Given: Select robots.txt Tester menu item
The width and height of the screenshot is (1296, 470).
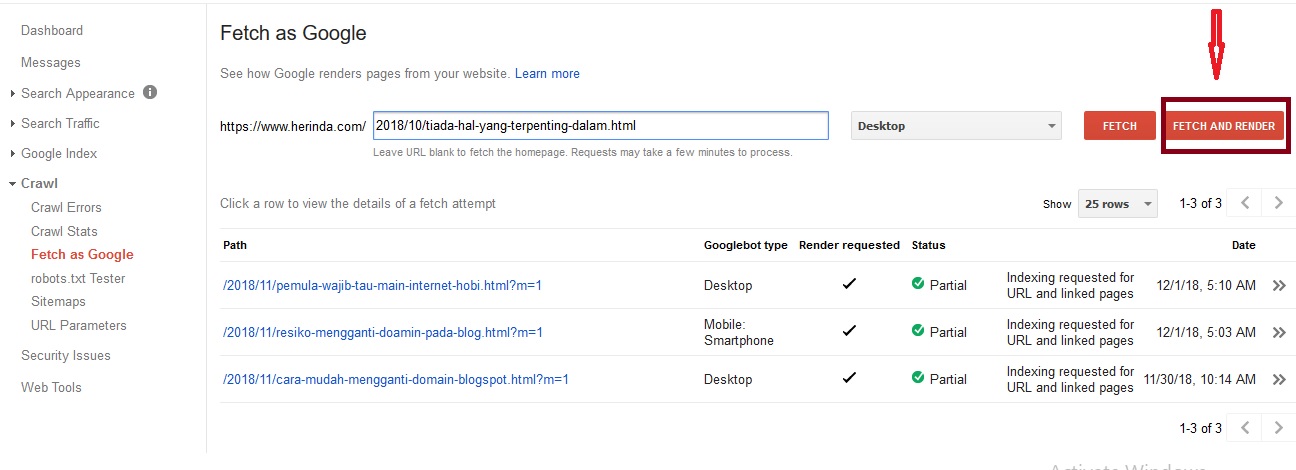Looking at the screenshot, I should point(78,278).
